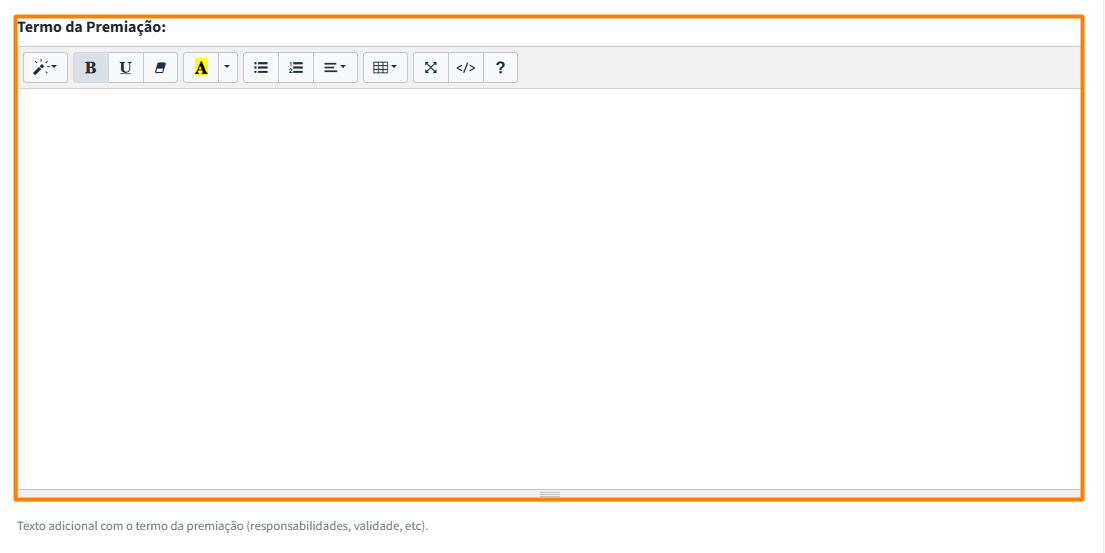Viewport: 1105px width, 553px height.
Task: Toggle underline formatting
Action: click(x=125, y=68)
